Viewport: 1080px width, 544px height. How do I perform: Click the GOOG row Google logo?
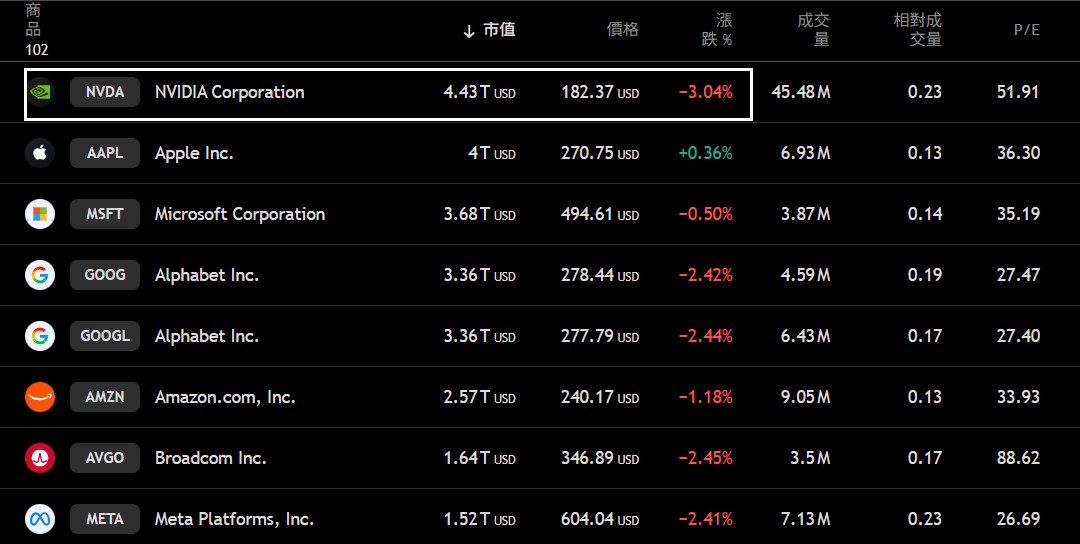[40, 275]
